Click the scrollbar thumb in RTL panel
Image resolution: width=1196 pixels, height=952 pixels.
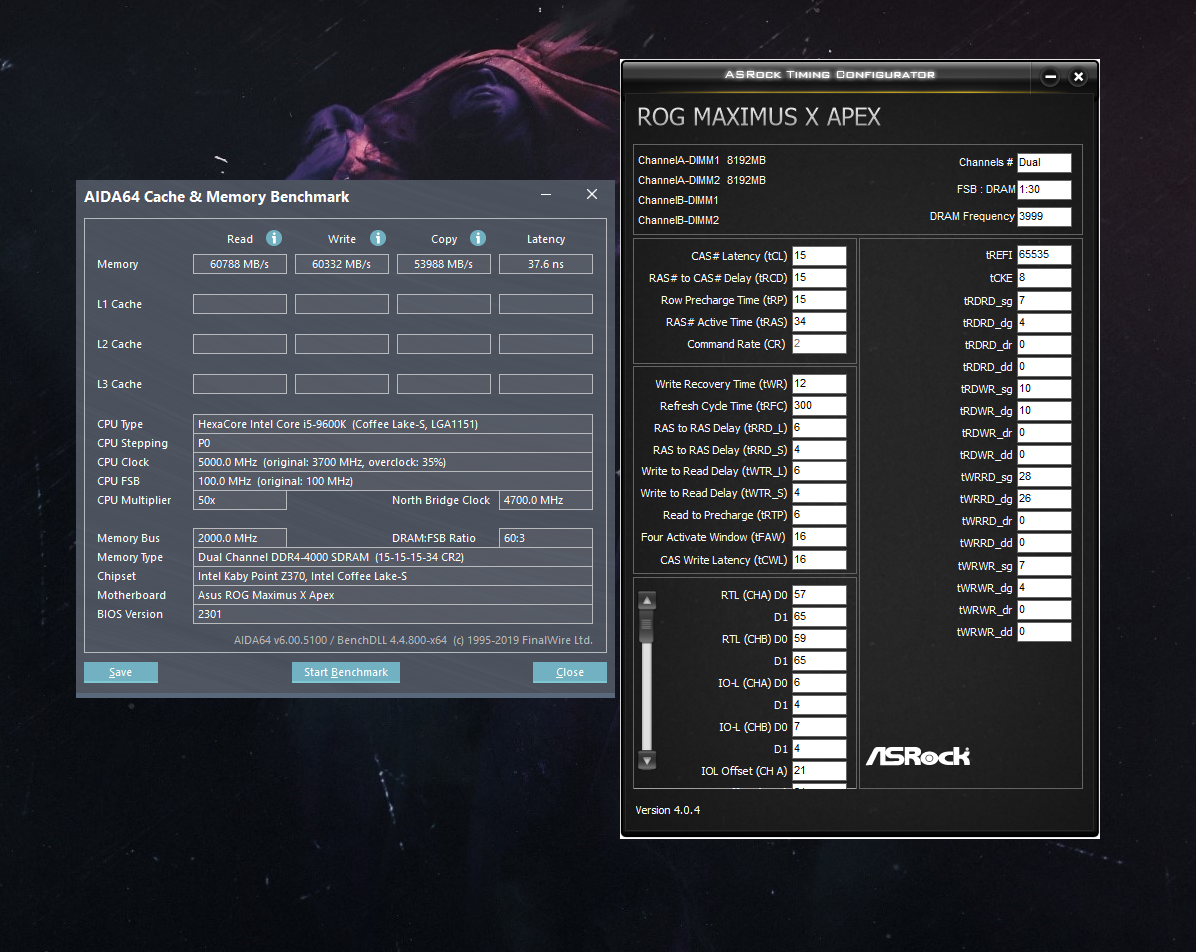pos(647,626)
